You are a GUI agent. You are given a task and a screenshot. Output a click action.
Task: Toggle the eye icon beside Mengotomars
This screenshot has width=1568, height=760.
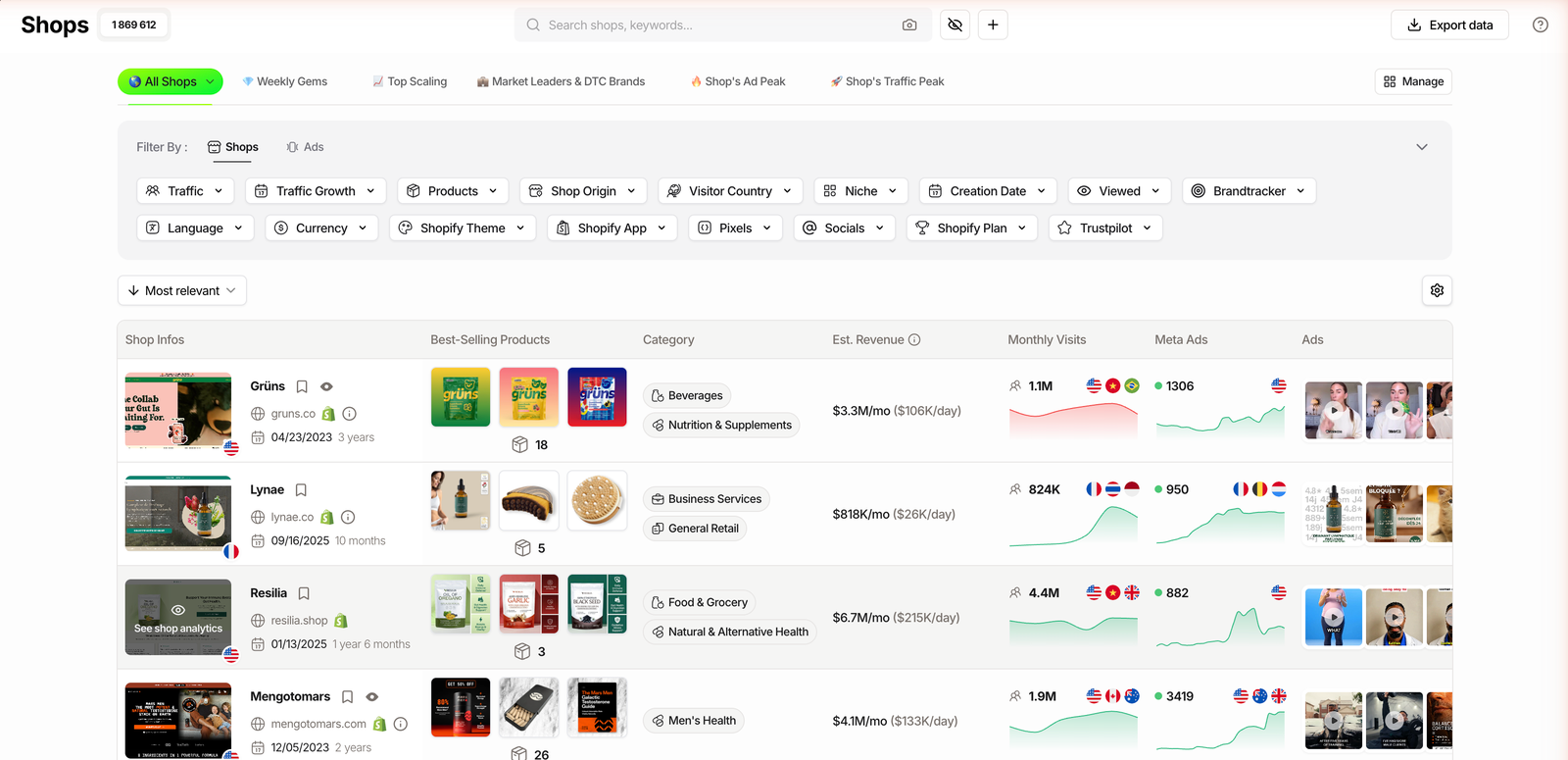pyautogui.click(x=371, y=696)
